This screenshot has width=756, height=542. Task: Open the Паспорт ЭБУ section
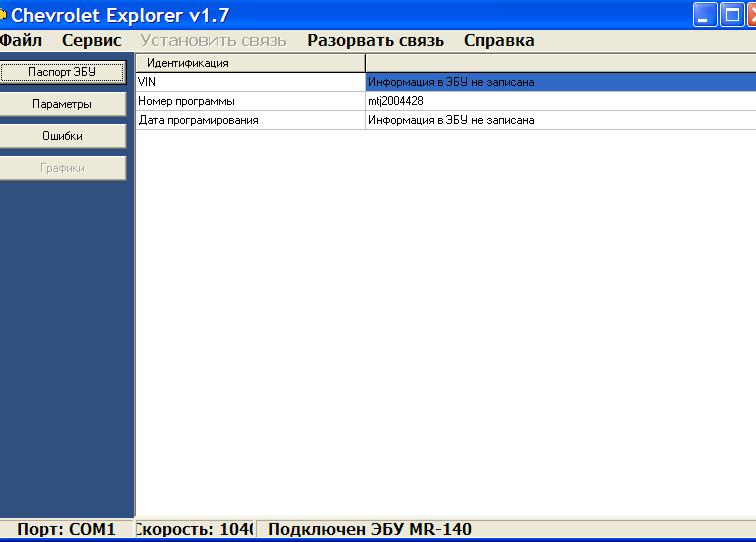point(62,72)
